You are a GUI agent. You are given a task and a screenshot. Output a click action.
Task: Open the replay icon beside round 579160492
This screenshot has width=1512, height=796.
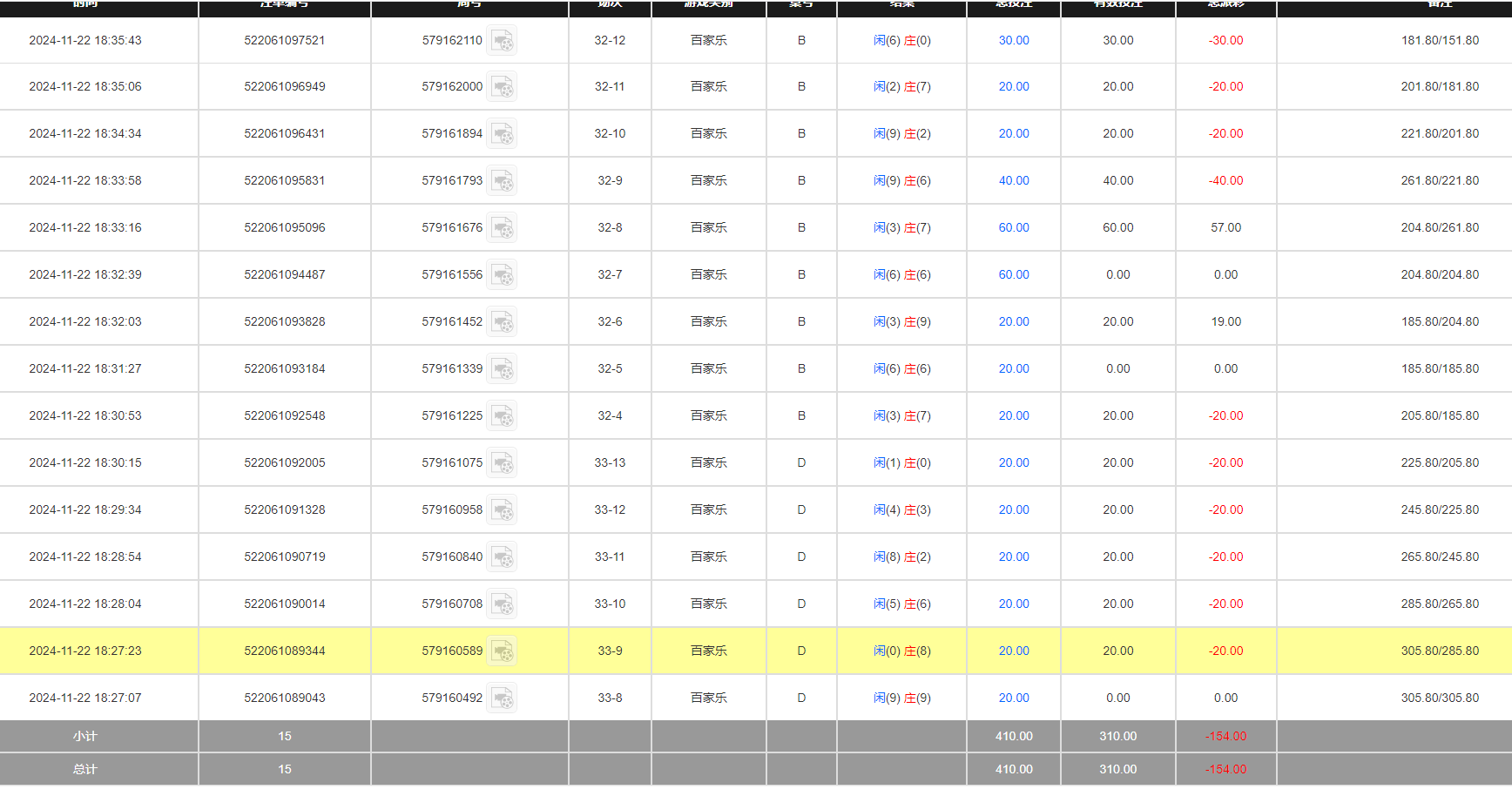pos(502,698)
